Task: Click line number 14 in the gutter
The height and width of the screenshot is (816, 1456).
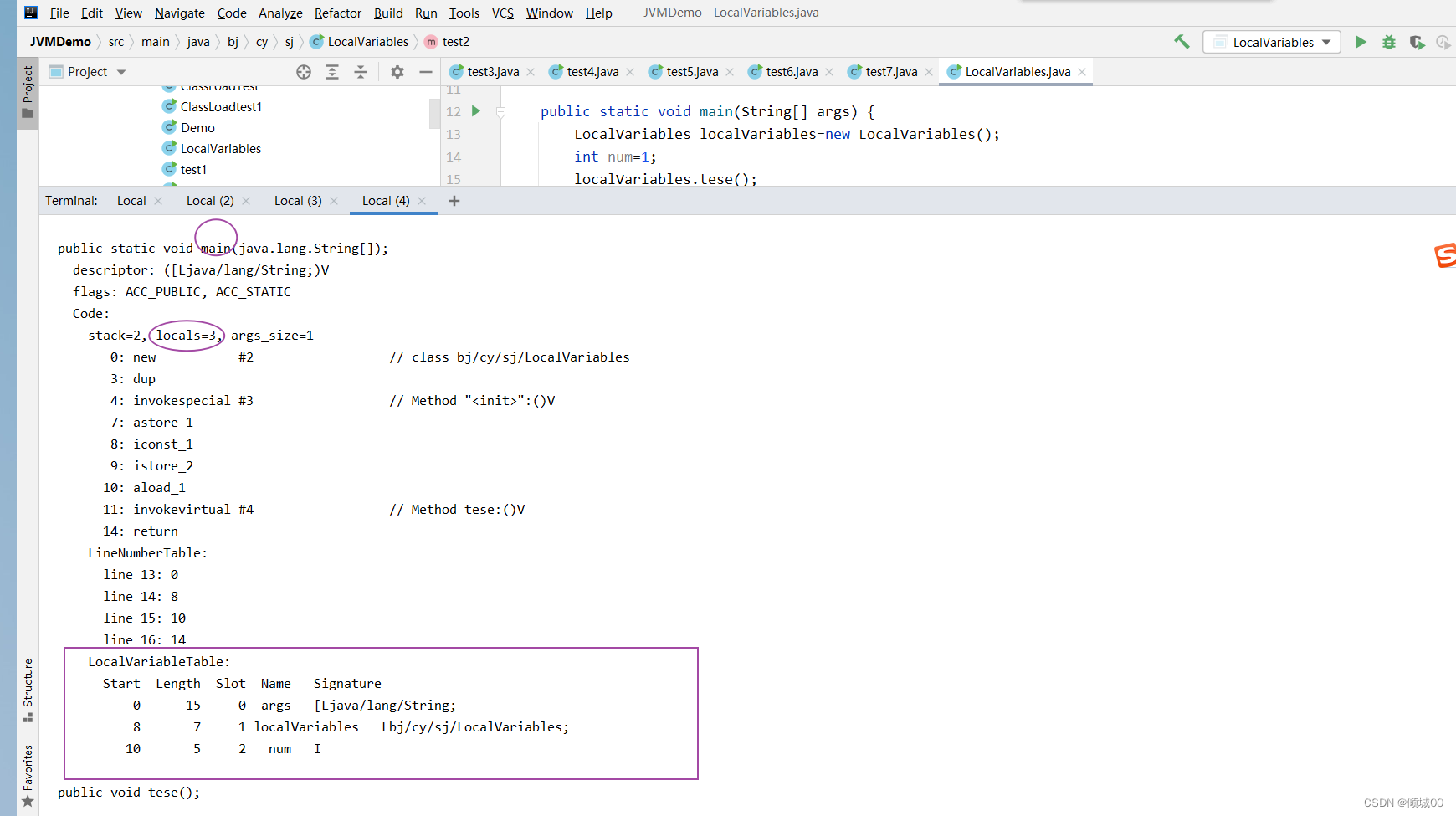Action: pyautogui.click(x=454, y=157)
